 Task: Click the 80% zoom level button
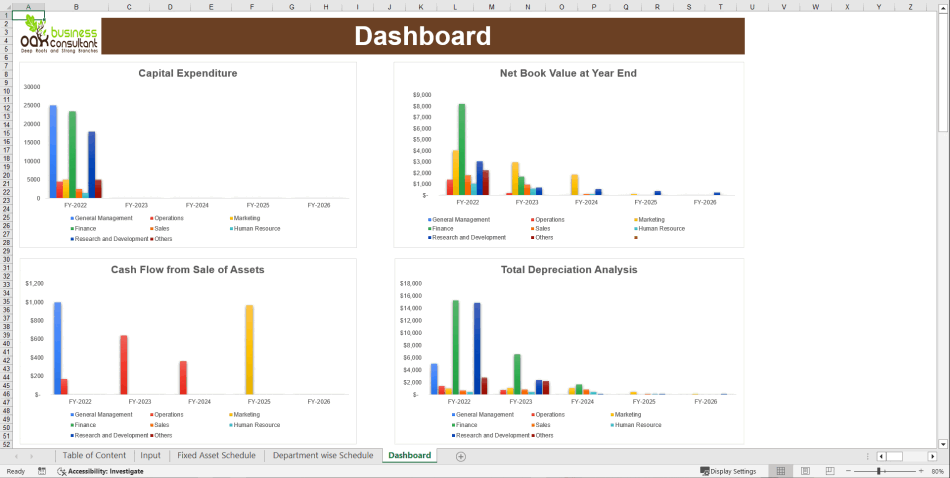(x=937, y=471)
